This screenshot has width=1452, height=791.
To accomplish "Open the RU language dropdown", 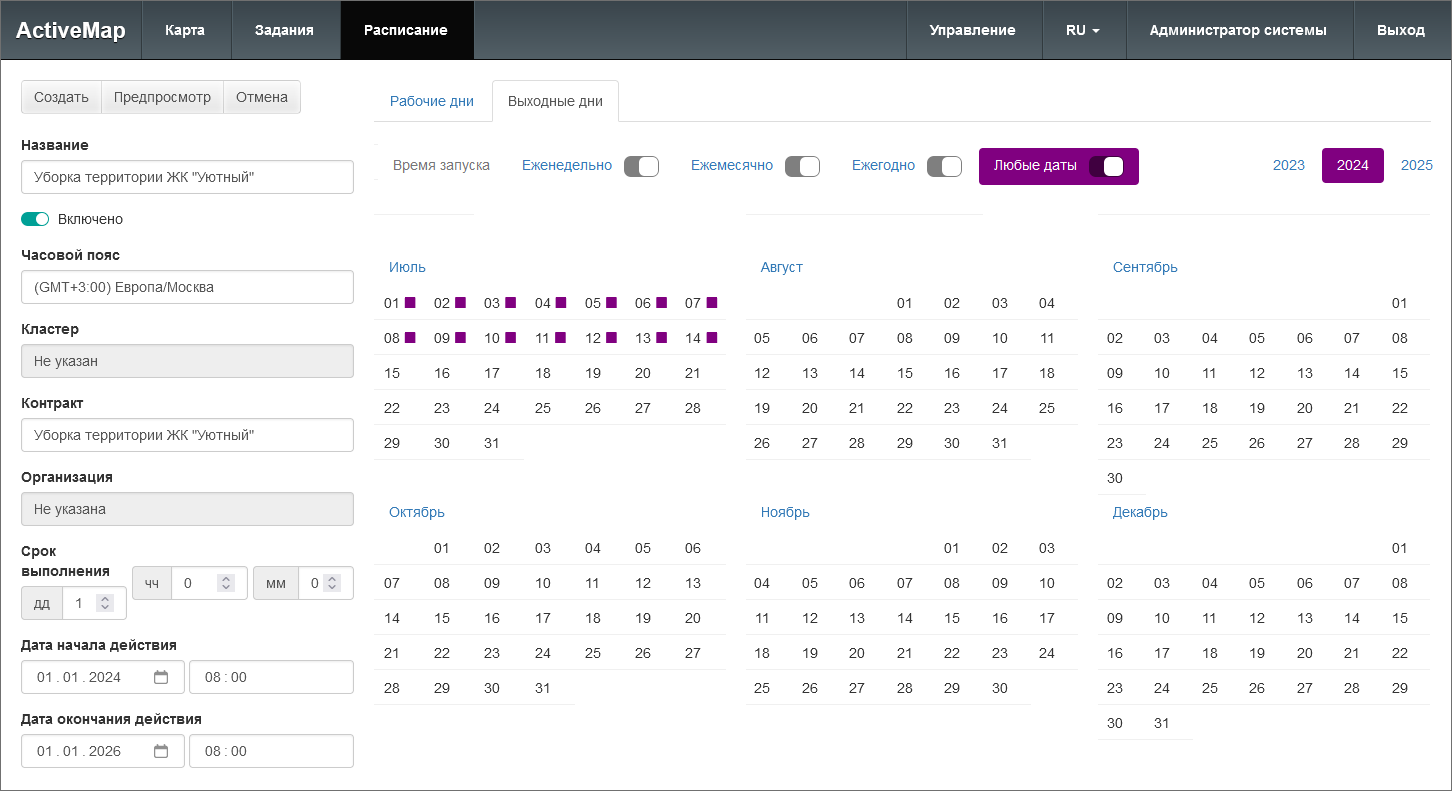I will [1083, 30].
